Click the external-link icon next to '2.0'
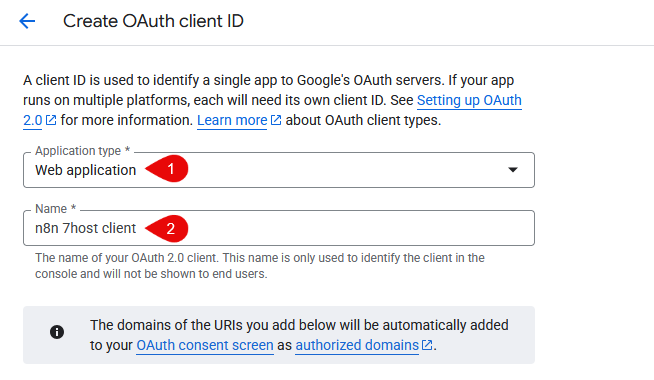Viewport: 654px width, 380px height. [51, 120]
